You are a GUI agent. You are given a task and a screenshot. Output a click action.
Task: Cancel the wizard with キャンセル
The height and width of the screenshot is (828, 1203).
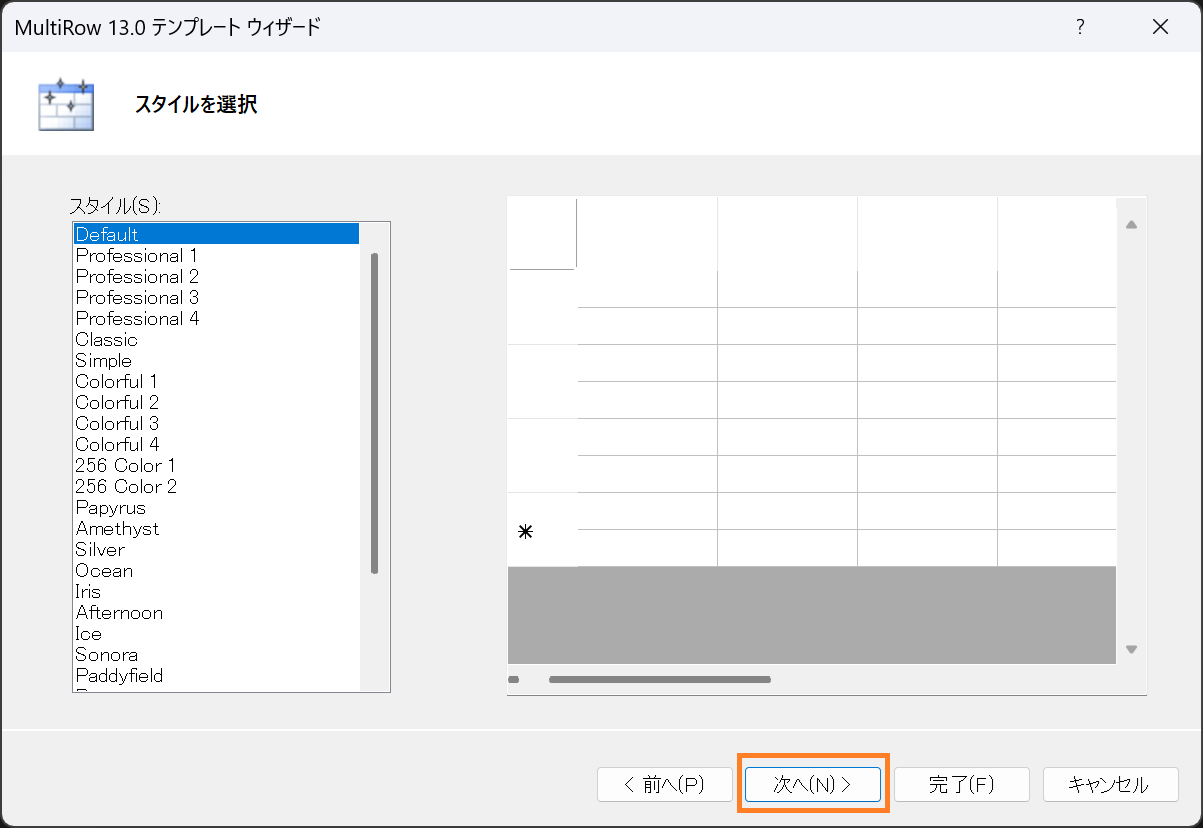1110,784
